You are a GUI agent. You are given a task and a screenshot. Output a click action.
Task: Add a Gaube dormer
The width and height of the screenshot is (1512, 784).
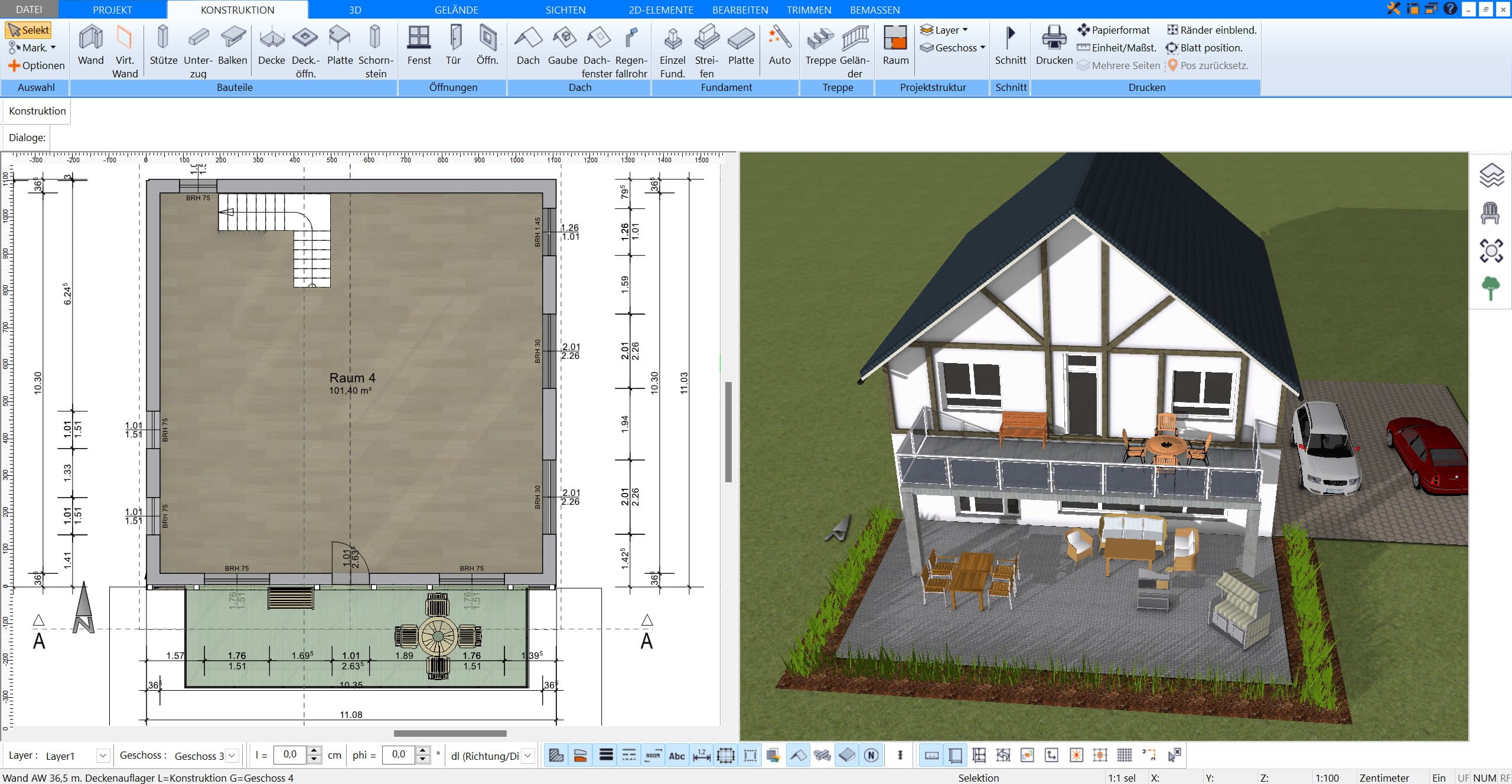[x=562, y=45]
